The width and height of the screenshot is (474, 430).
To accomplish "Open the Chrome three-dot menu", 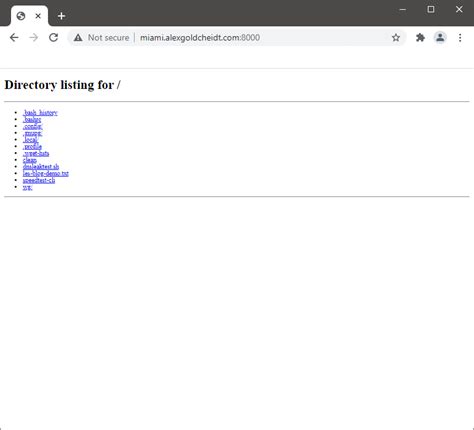I will (460, 38).
